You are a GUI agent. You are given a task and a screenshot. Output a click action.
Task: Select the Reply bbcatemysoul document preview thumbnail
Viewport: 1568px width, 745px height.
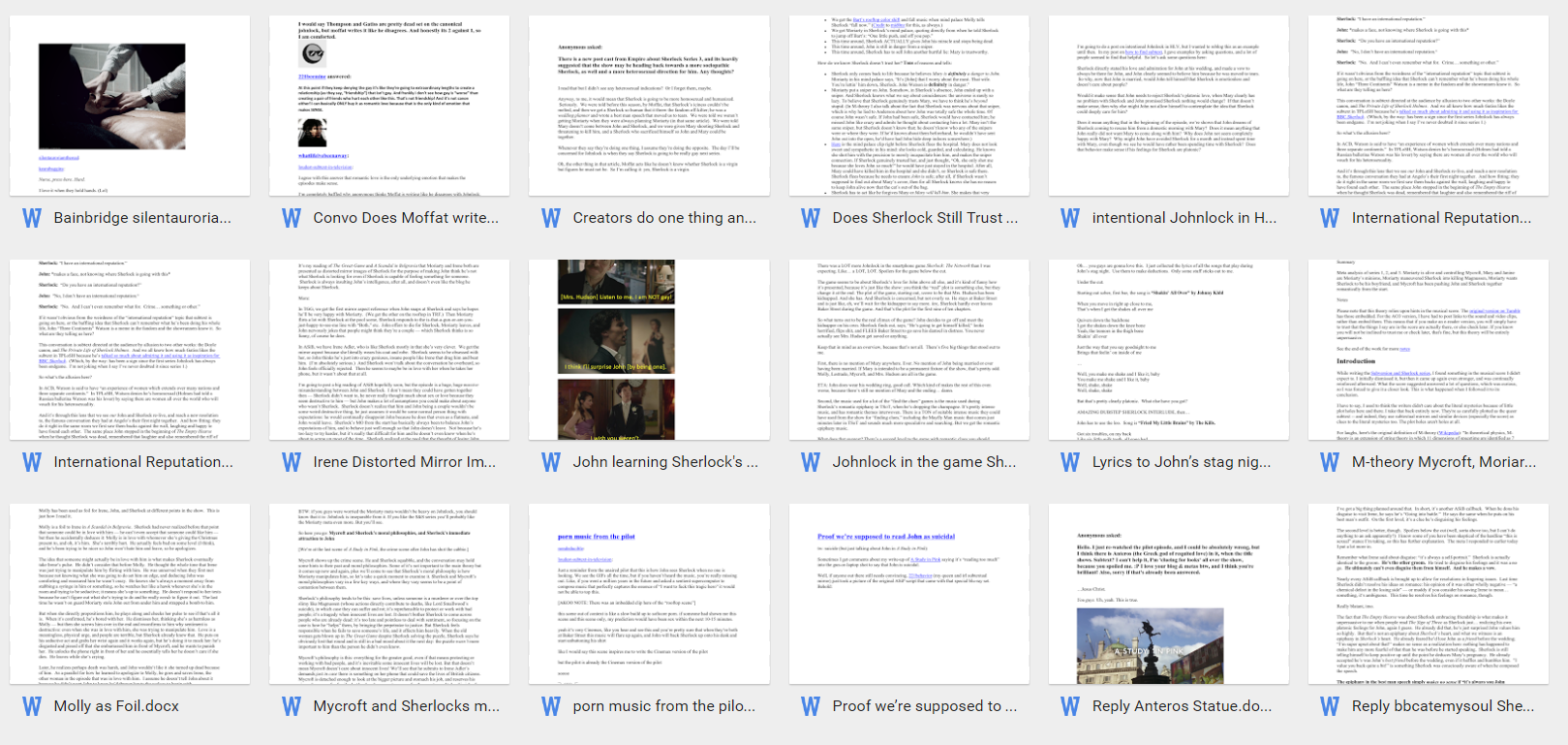1429,594
